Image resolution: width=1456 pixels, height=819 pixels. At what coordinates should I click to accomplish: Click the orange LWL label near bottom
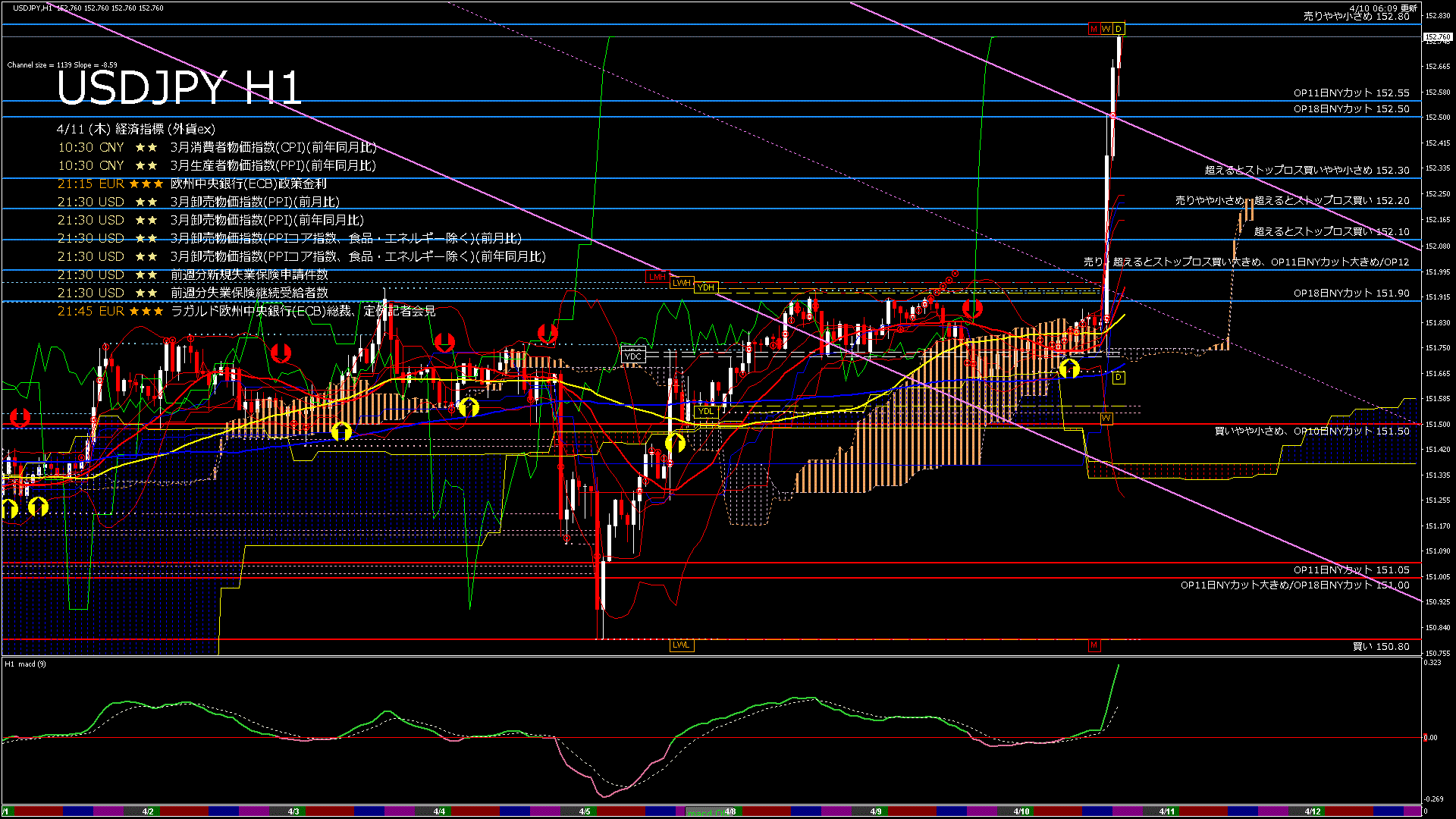(681, 645)
